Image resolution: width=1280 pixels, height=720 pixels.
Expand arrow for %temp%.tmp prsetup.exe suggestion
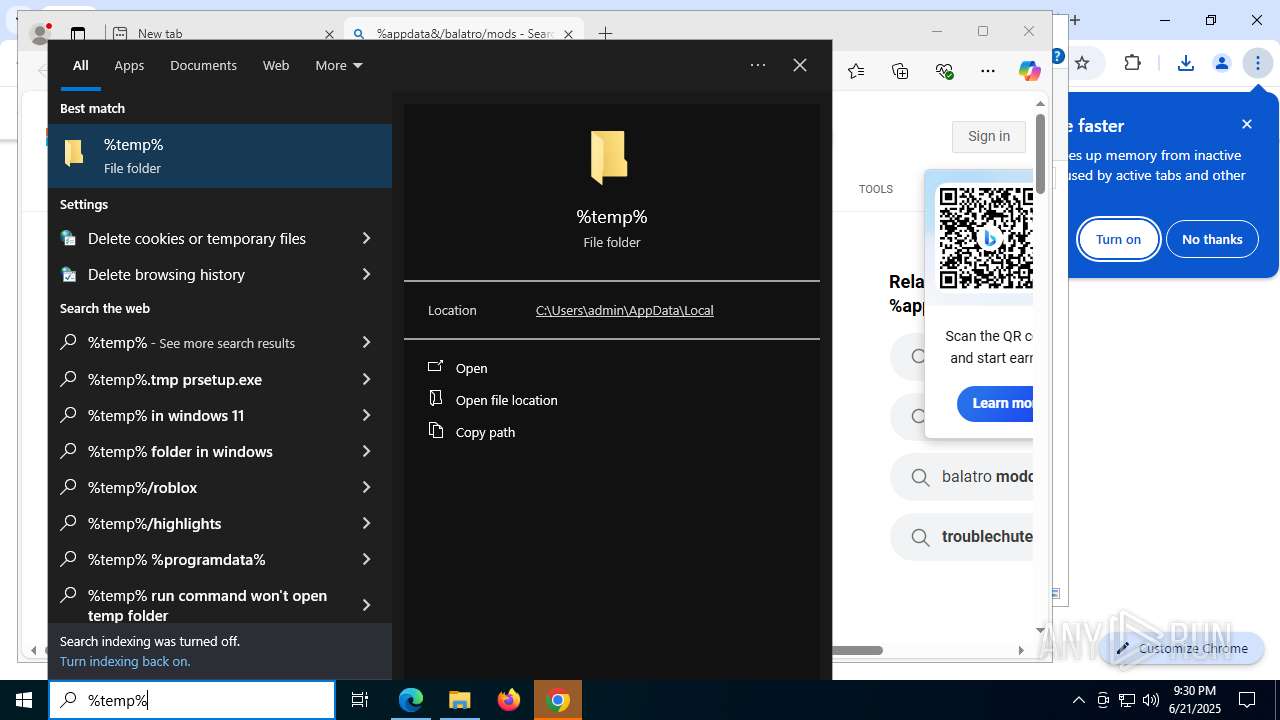(x=366, y=379)
